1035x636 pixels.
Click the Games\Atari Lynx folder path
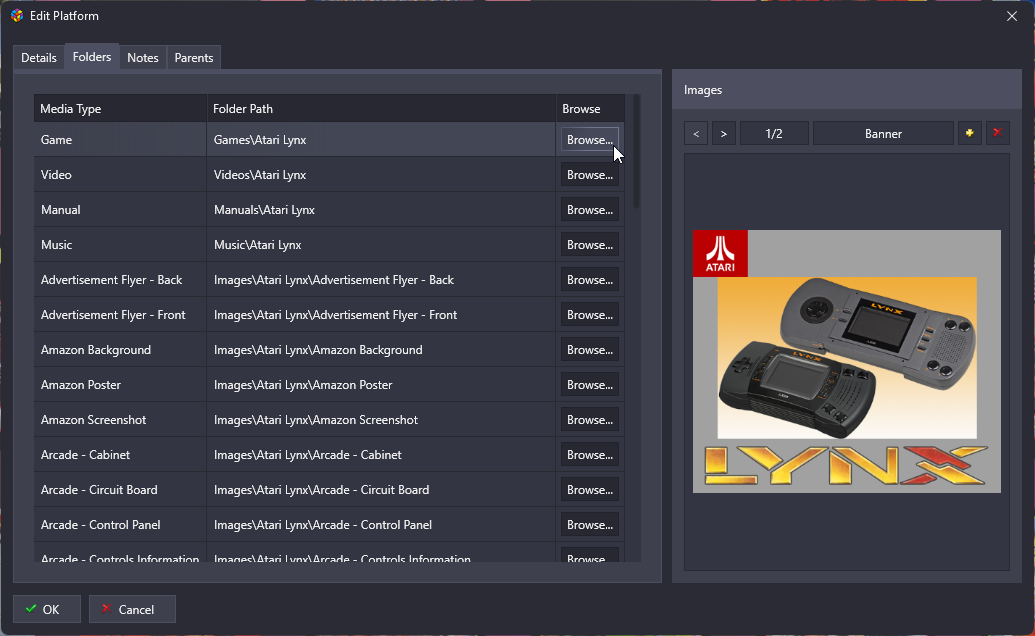tap(259, 140)
